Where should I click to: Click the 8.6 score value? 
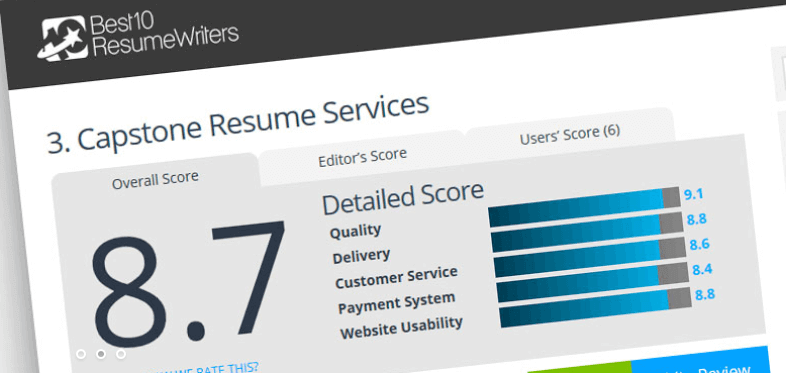point(699,245)
